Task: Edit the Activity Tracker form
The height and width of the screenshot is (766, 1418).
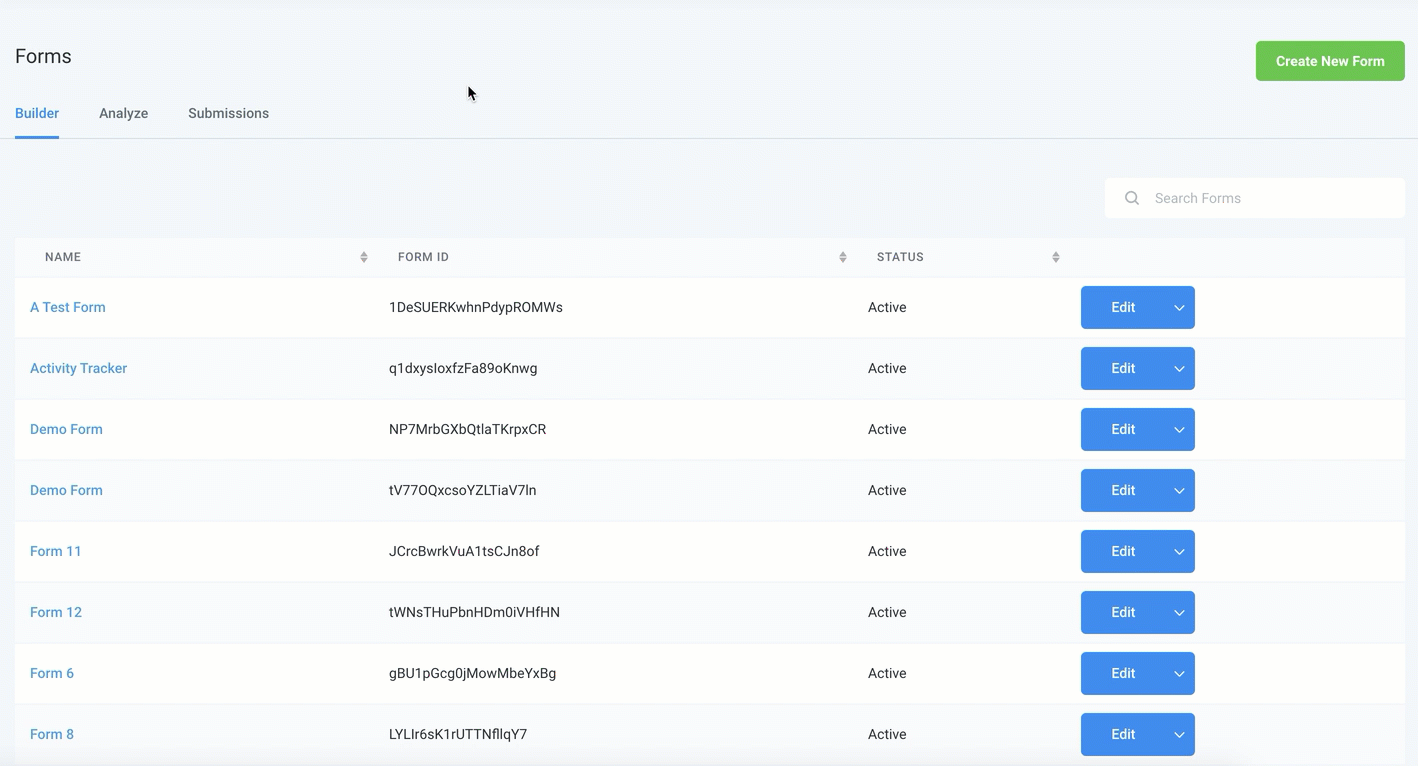Action: (1123, 368)
